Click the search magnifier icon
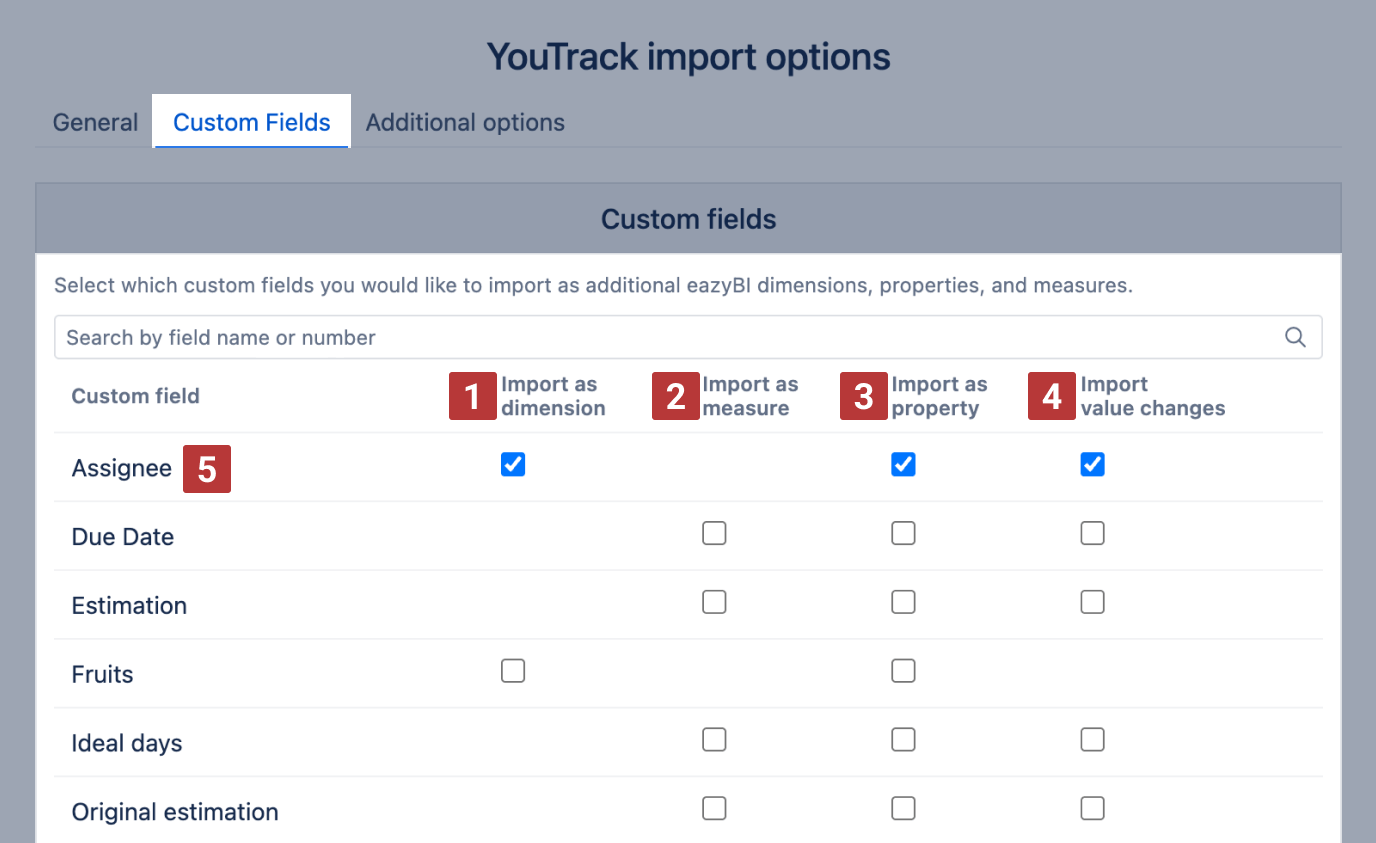1376x843 pixels. pyautogui.click(x=1295, y=337)
